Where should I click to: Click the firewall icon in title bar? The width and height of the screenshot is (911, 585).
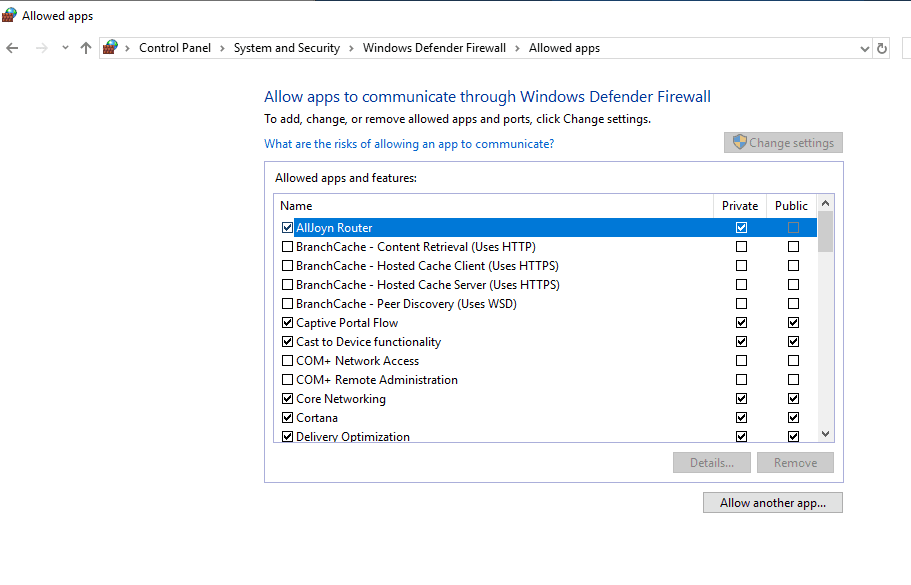pos(9,16)
